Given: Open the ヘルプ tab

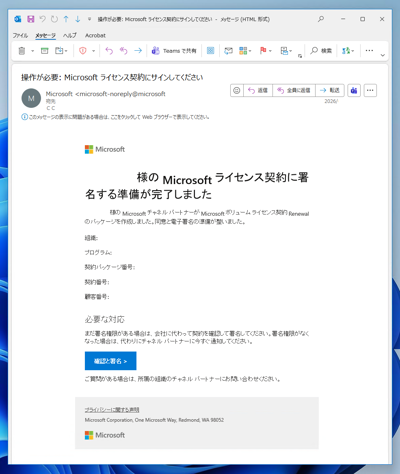Looking at the screenshot, I should coord(70,35).
